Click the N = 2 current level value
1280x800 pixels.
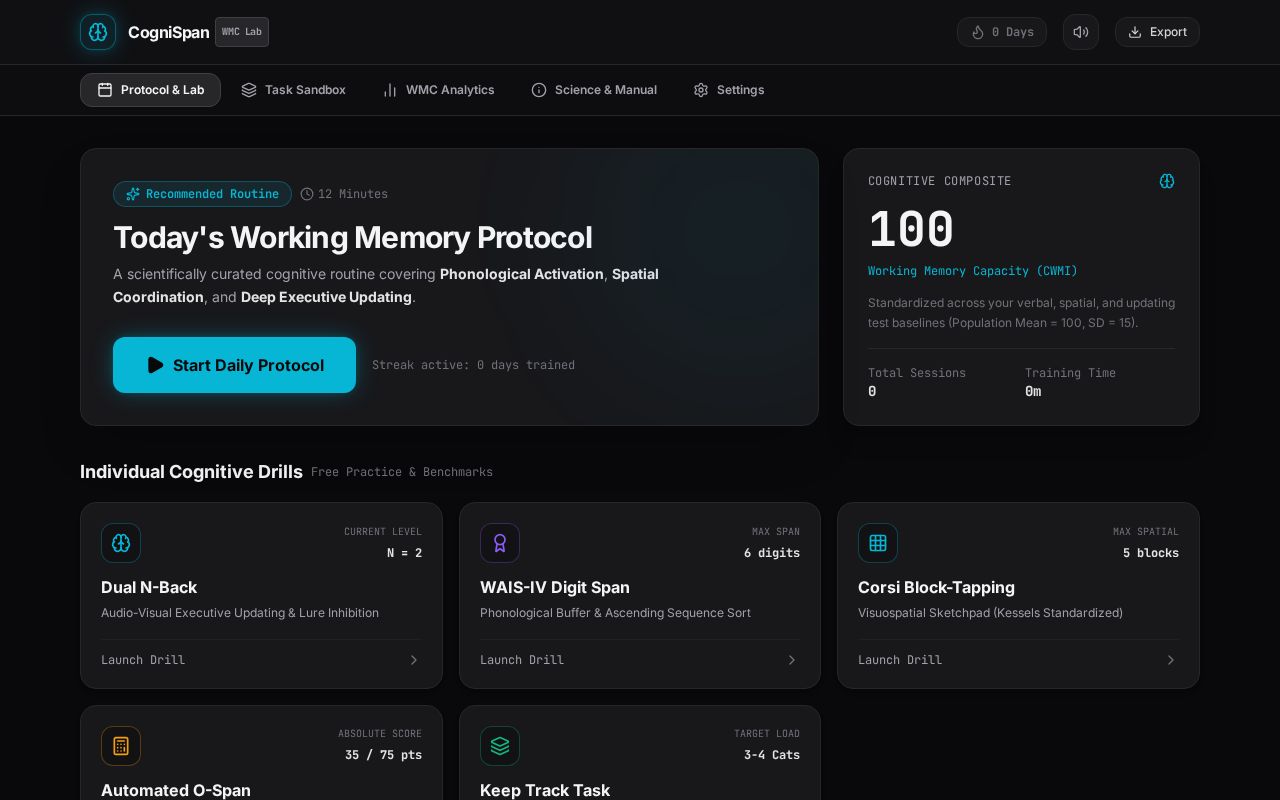point(405,553)
